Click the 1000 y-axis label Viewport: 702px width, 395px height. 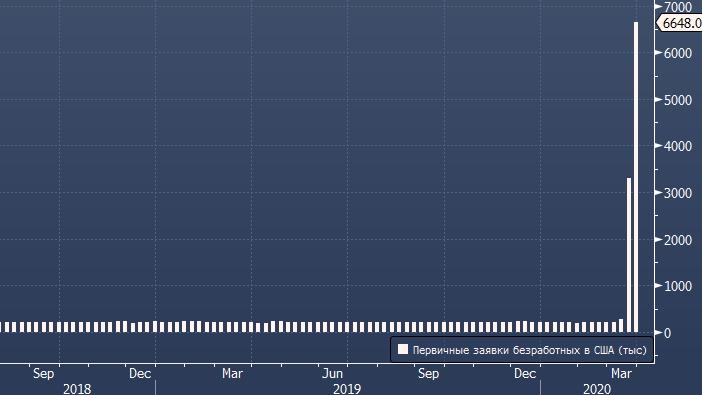pos(678,286)
